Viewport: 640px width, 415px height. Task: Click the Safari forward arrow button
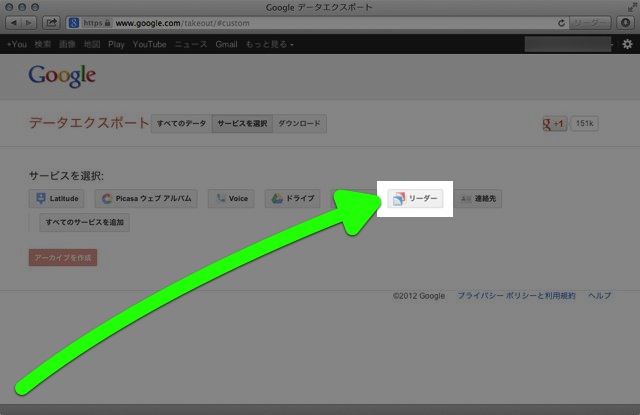[x=29, y=23]
